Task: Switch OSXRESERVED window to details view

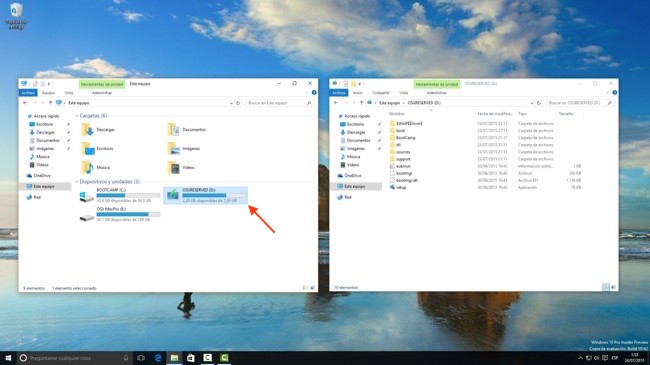Action: (x=606, y=287)
